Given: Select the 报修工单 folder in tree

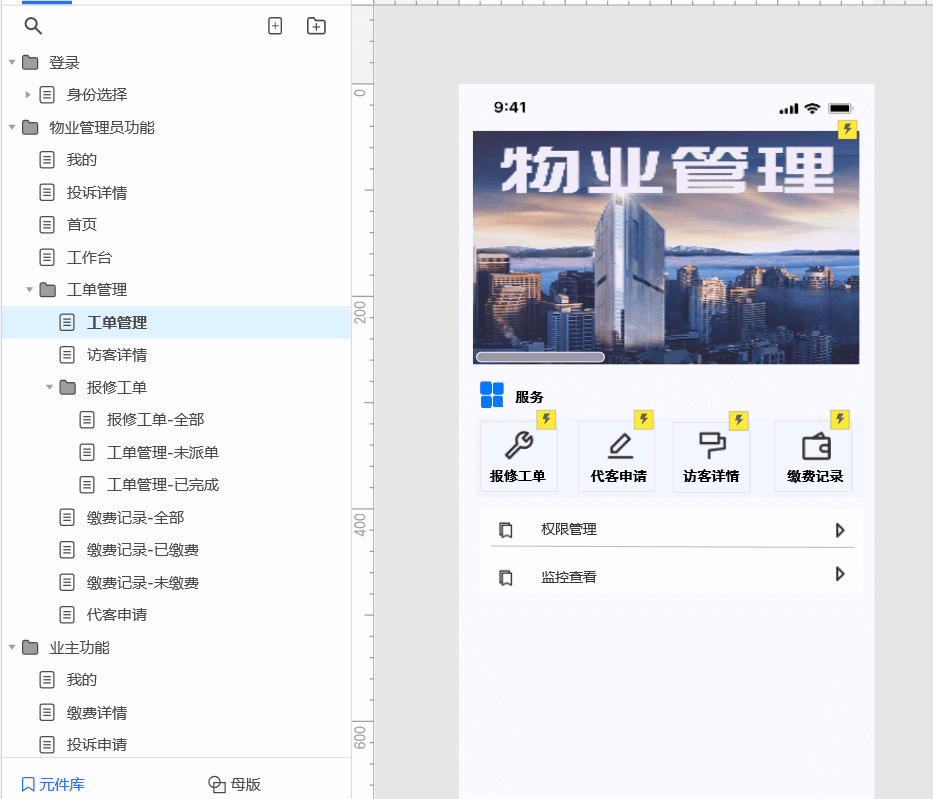Looking at the screenshot, I should [117, 387].
